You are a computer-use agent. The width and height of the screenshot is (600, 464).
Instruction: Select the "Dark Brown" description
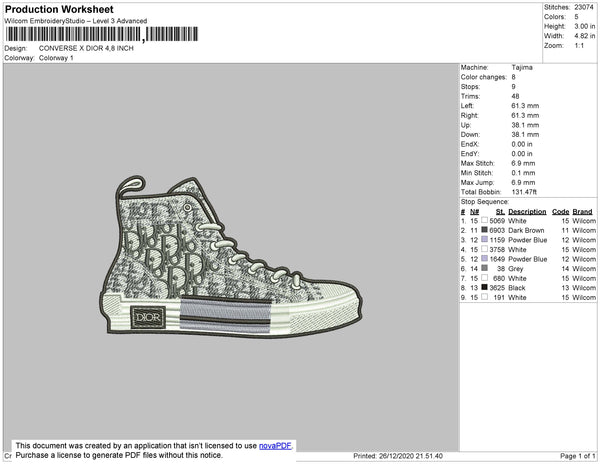526,230
